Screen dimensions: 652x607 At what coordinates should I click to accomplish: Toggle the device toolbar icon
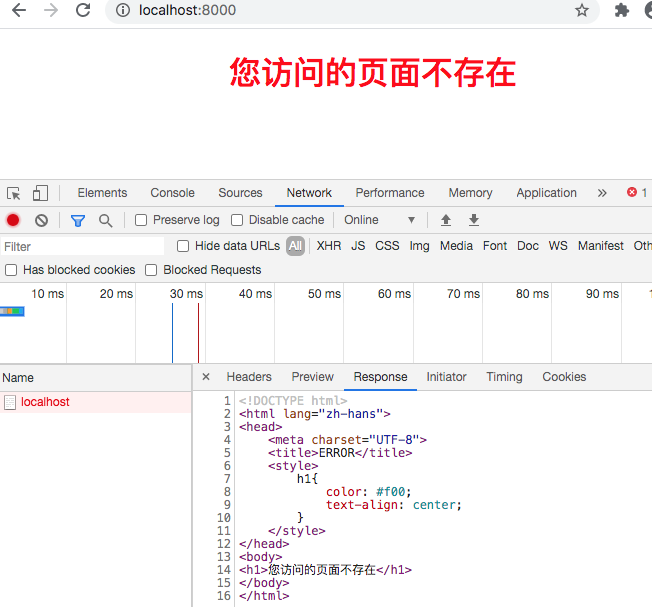coord(40,193)
